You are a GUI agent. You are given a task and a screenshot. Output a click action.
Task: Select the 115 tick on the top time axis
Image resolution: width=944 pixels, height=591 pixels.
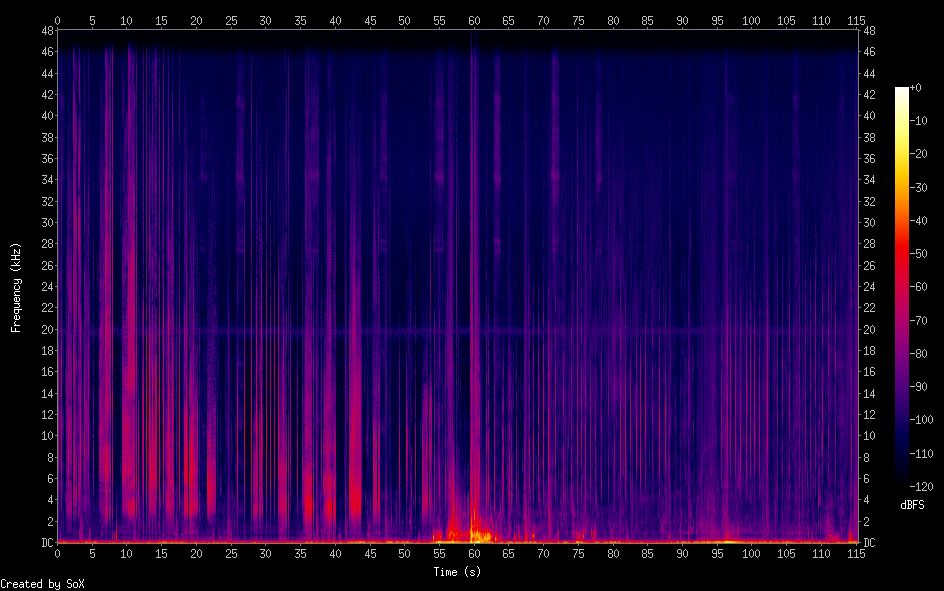(x=856, y=20)
